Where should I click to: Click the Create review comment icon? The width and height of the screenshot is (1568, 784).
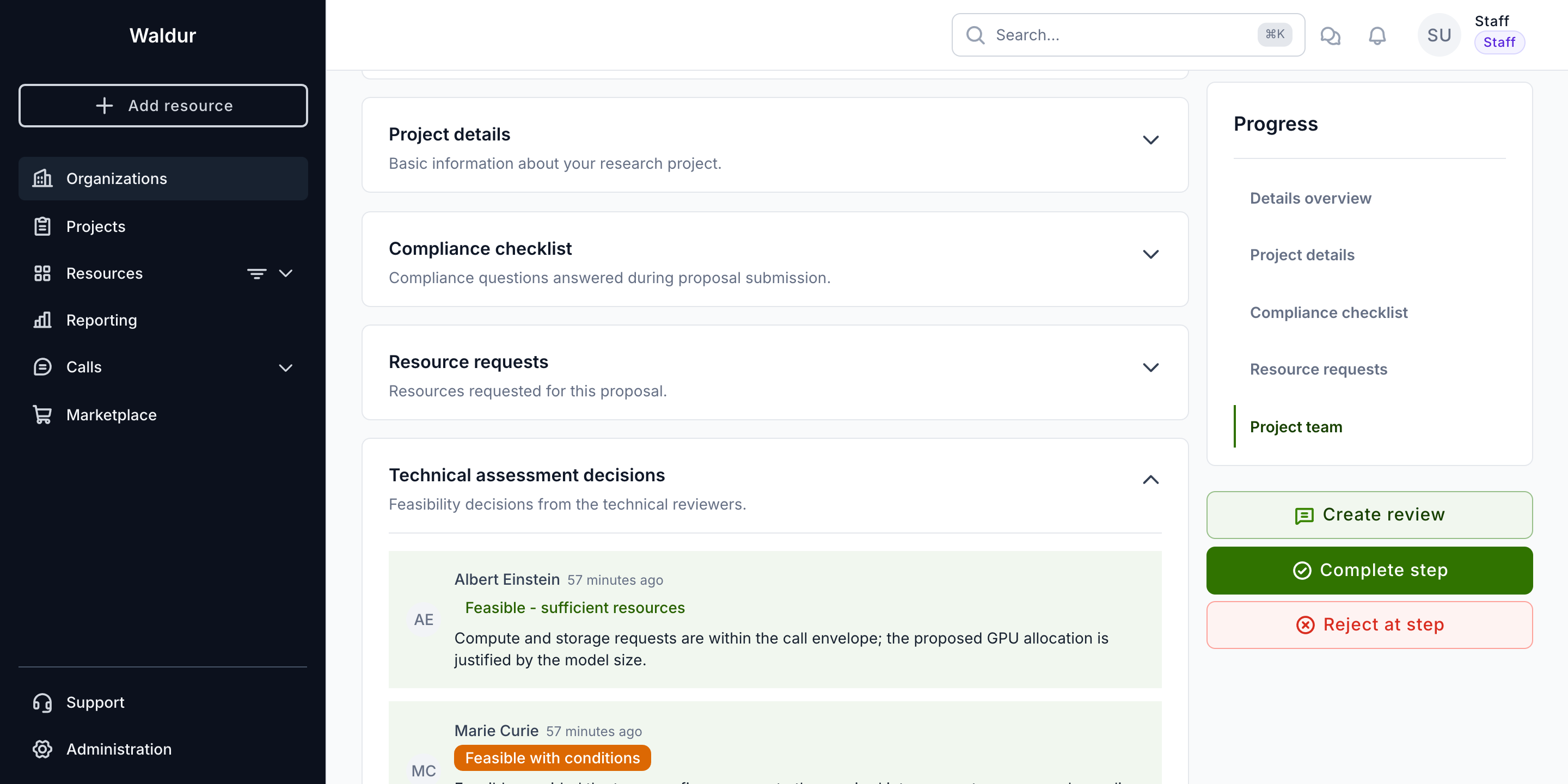[1304, 516]
